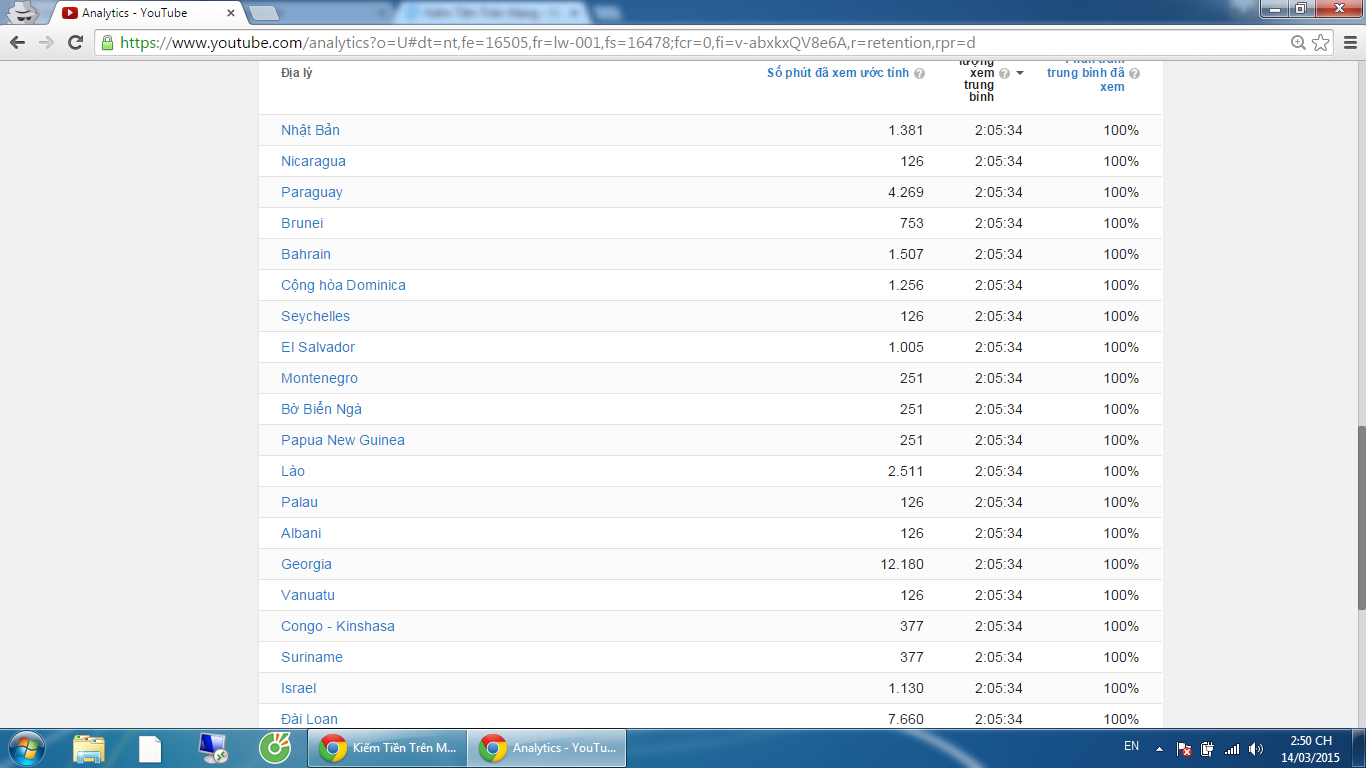
Task: Switch to the Analytics - YouTube tab
Action: [145, 13]
